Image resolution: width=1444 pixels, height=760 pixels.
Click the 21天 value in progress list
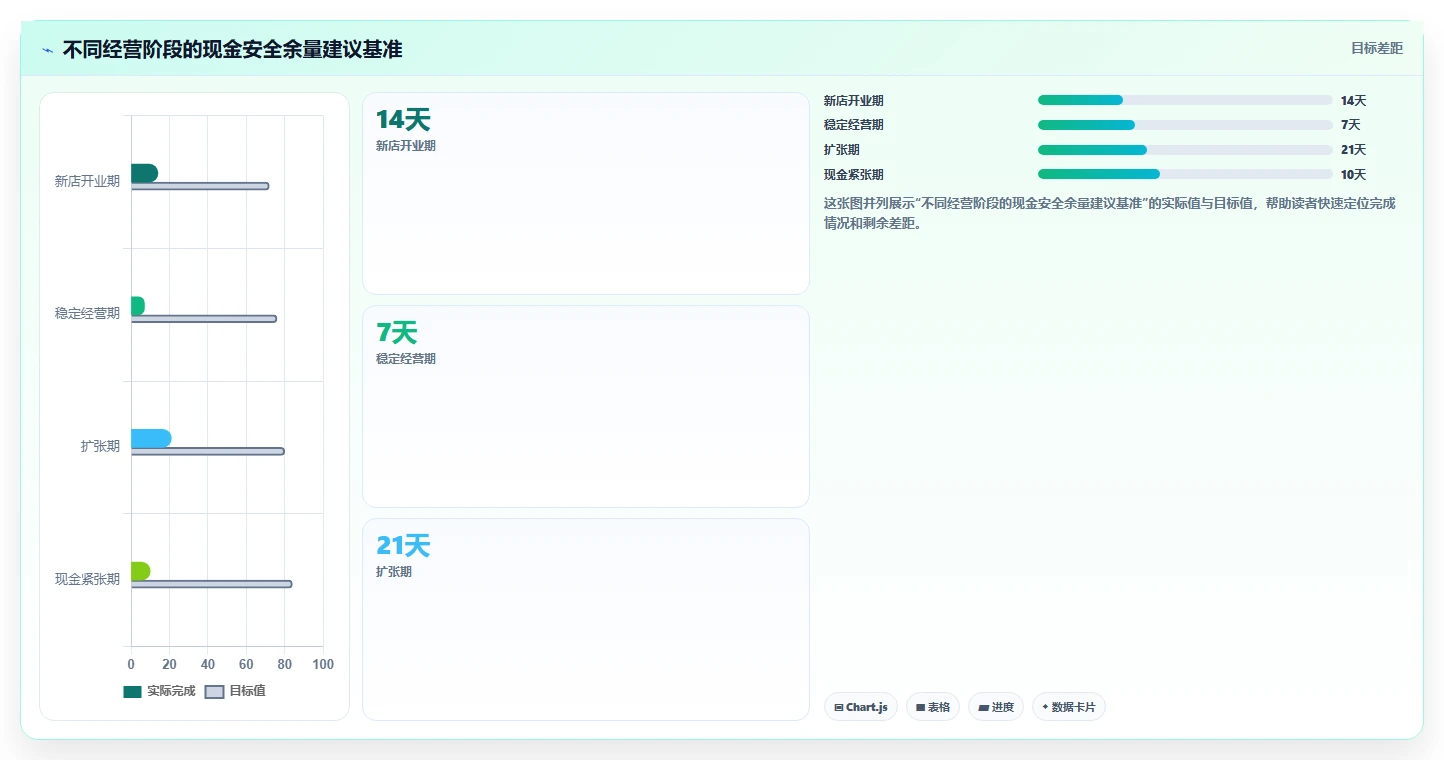tap(1353, 150)
